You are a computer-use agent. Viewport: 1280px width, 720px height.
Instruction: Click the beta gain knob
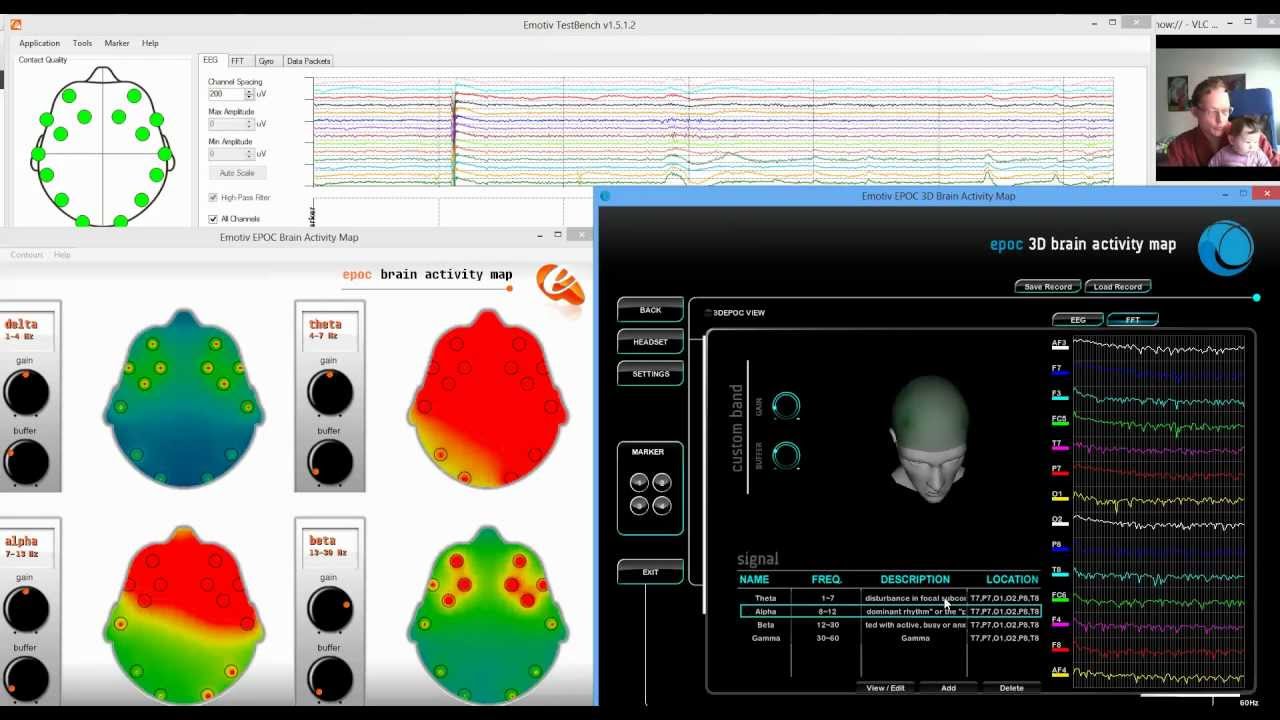[x=330, y=609]
